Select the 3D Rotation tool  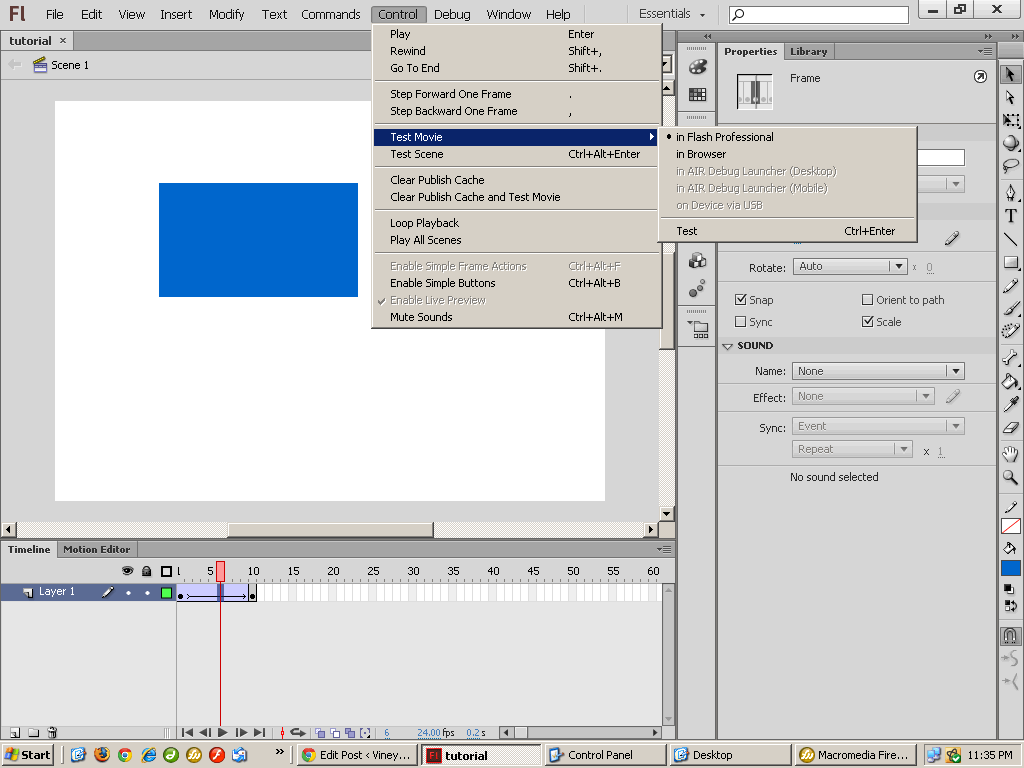(x=1010, y=142)
